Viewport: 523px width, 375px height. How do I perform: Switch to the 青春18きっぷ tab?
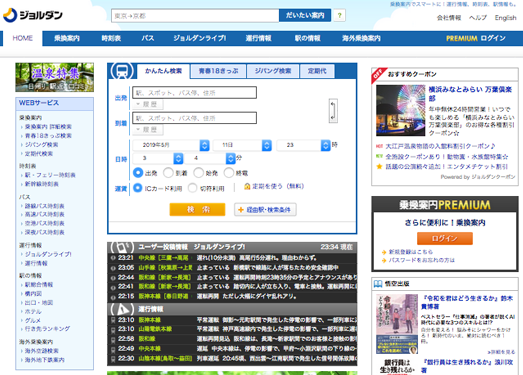click(x=218, y=71)
